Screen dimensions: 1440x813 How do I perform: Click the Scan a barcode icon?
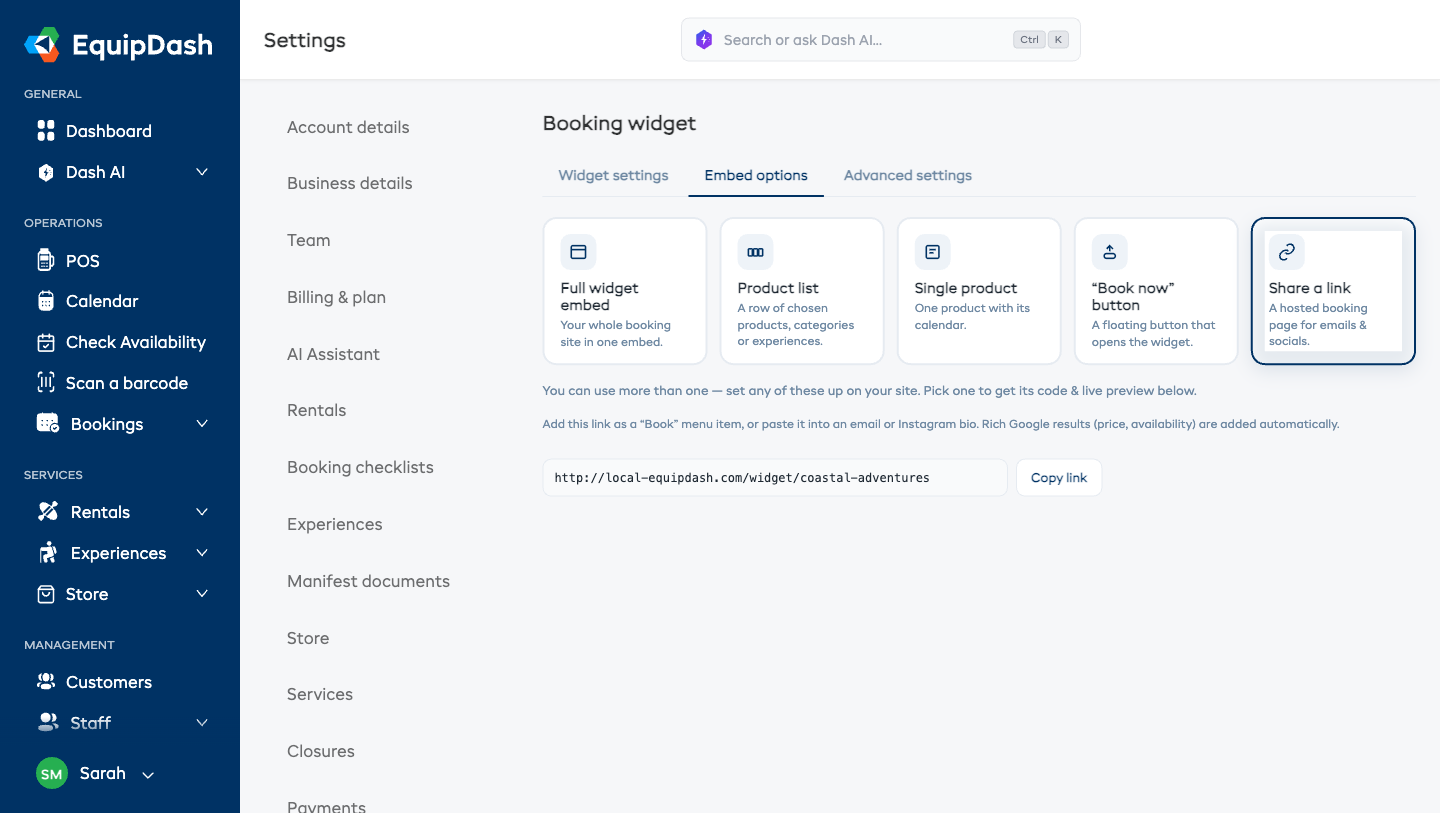point(45,383)
